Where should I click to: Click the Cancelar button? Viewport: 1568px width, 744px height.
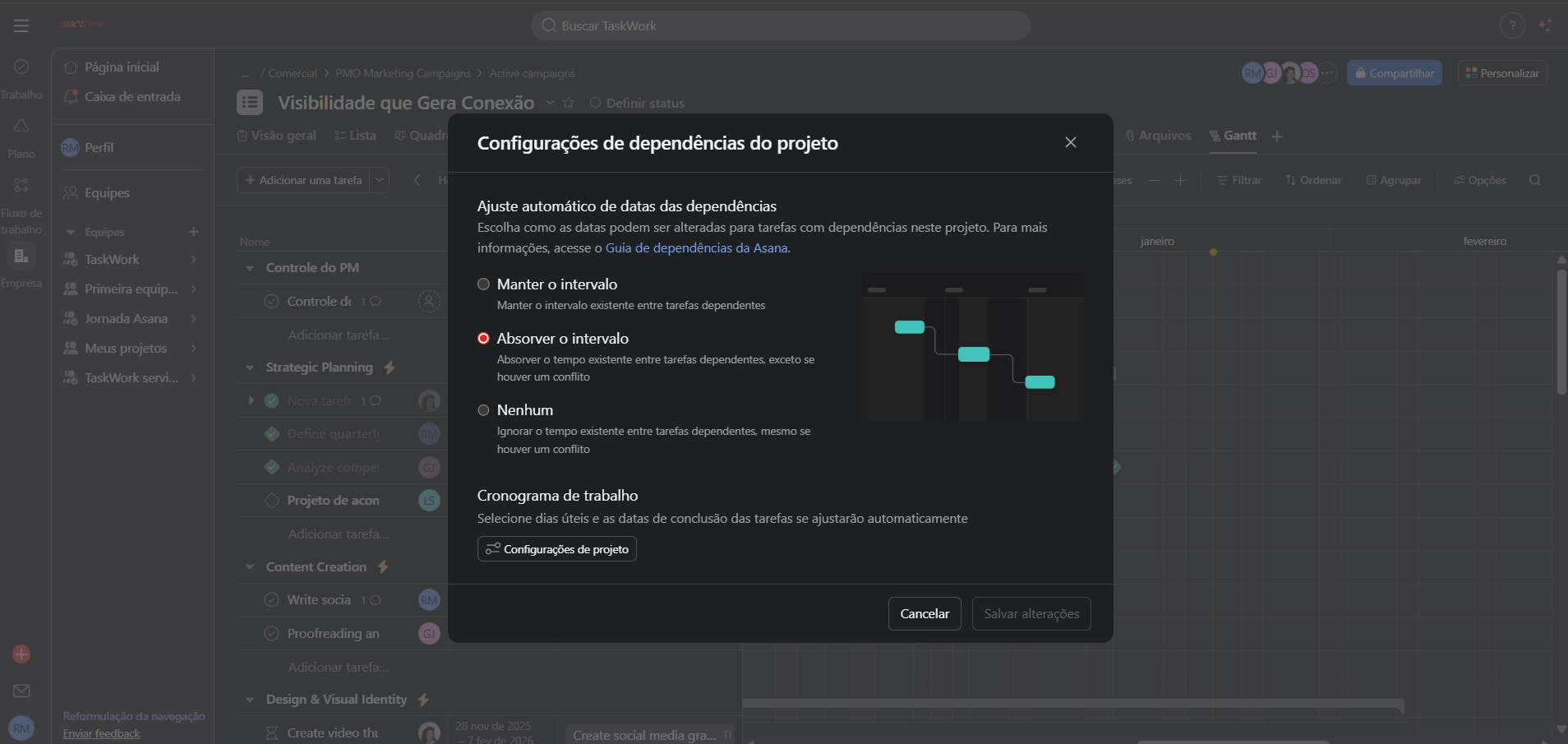[x=924, y=614]
